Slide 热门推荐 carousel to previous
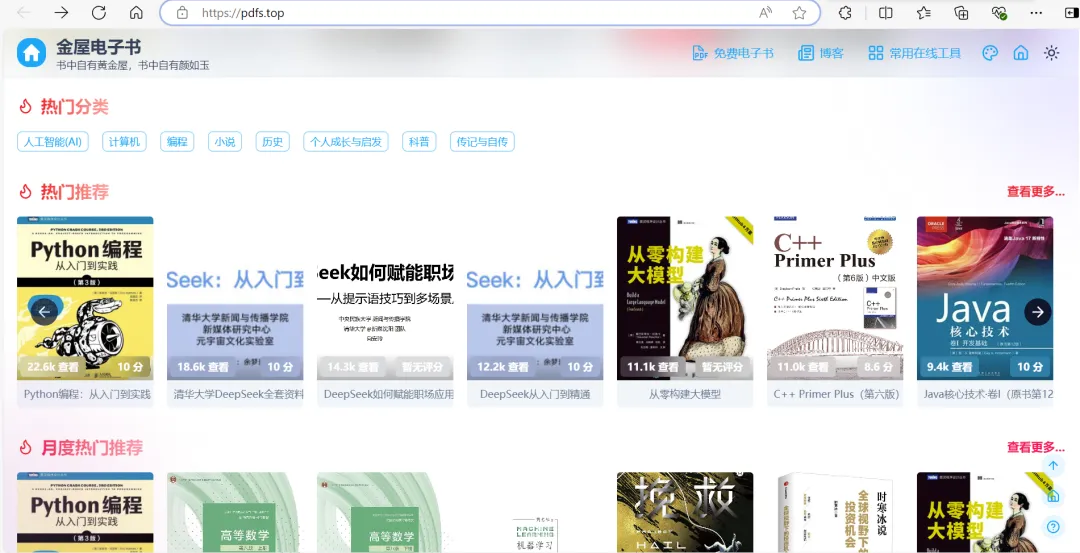The width and height of the screenshot is (1080, 553). pyautogui.click(x=44, y=311)
